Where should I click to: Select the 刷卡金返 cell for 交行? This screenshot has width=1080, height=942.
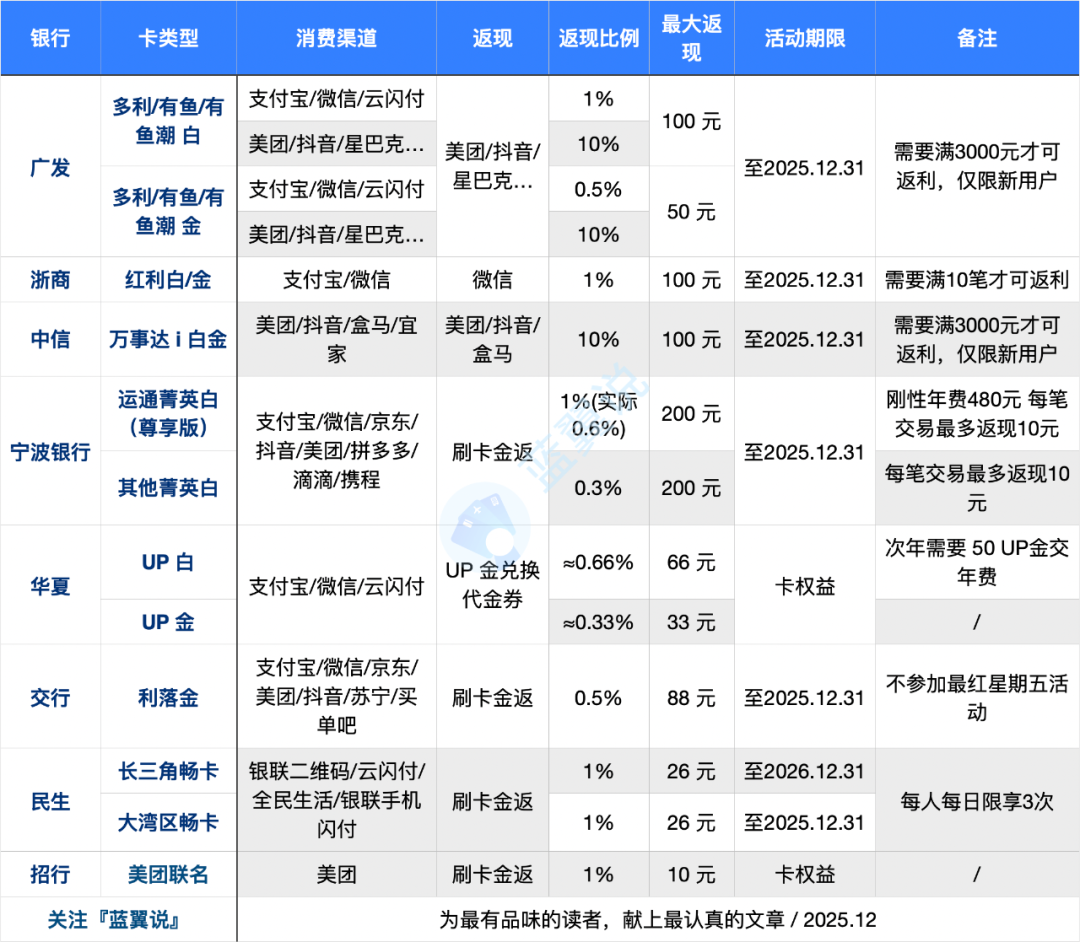(x=491, y=697)
